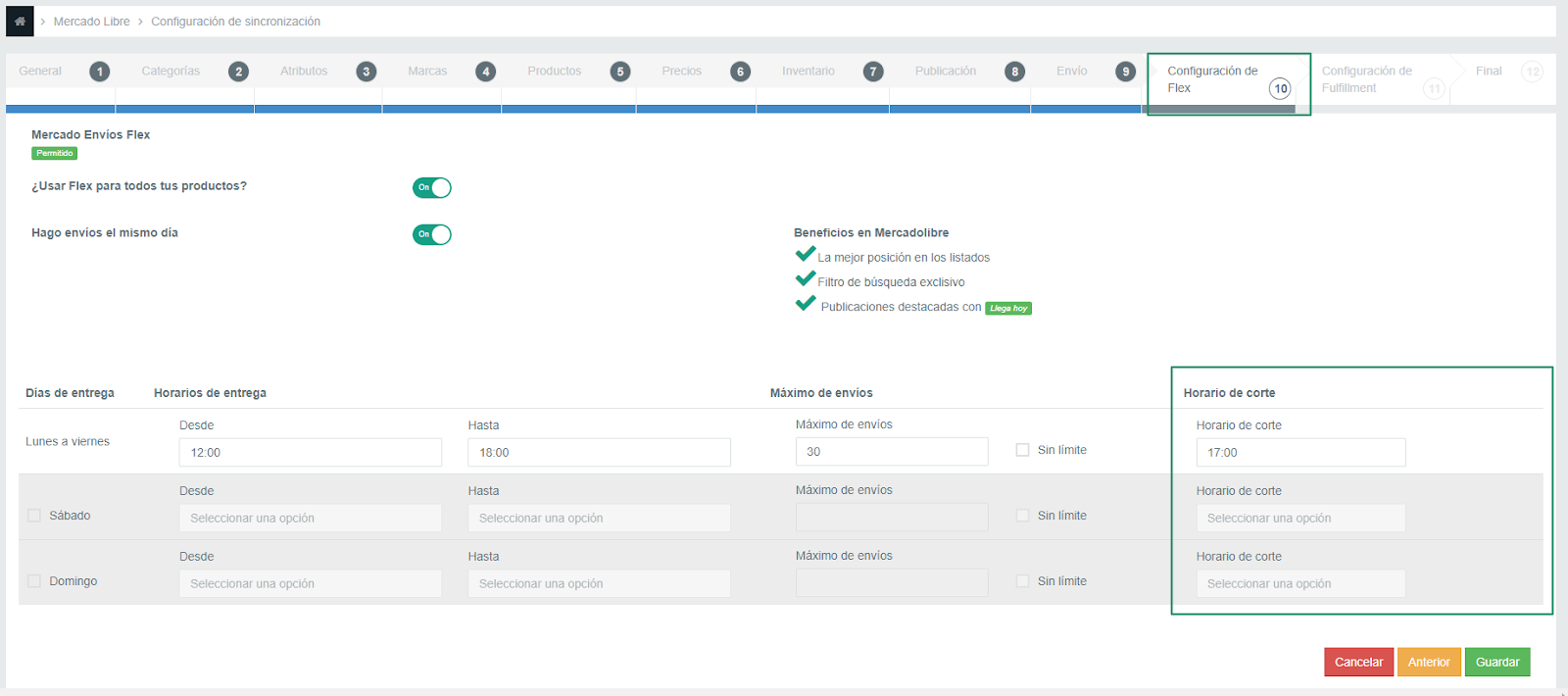This screenshot has width=1568, height=696.
Task: Click checkmark beside La mejor posición
Action: tap(806, 255)
